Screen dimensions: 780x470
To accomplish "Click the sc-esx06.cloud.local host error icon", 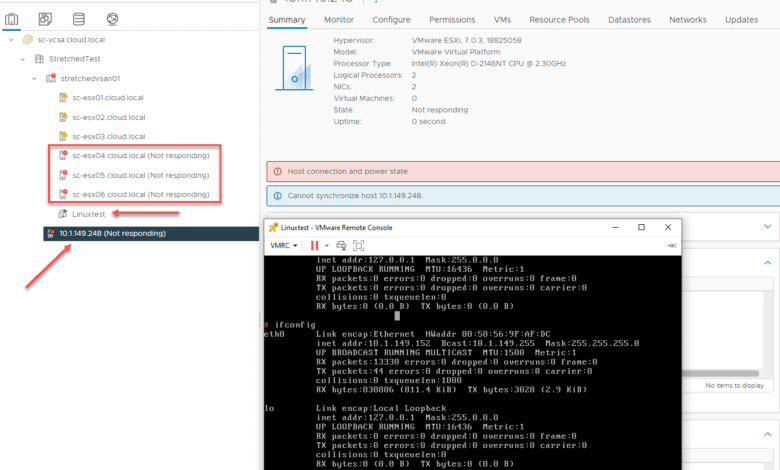I will click(x=63, y=194).
